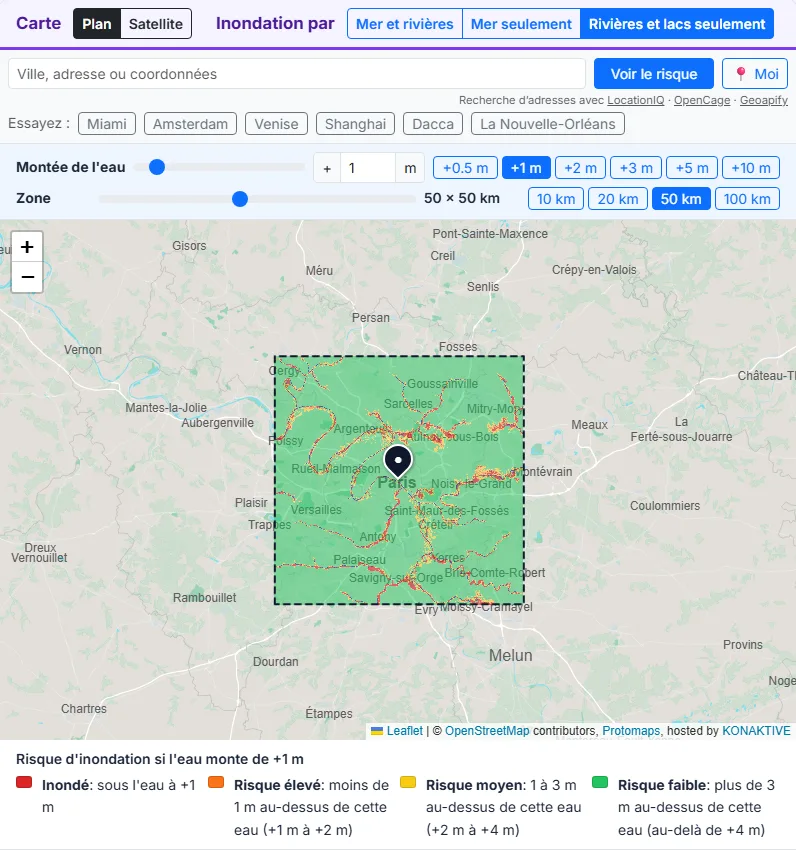Image resolution: width=796 pixels, height=850 pixels.
Task: Click Senlis label on the map
Action: 483,286
